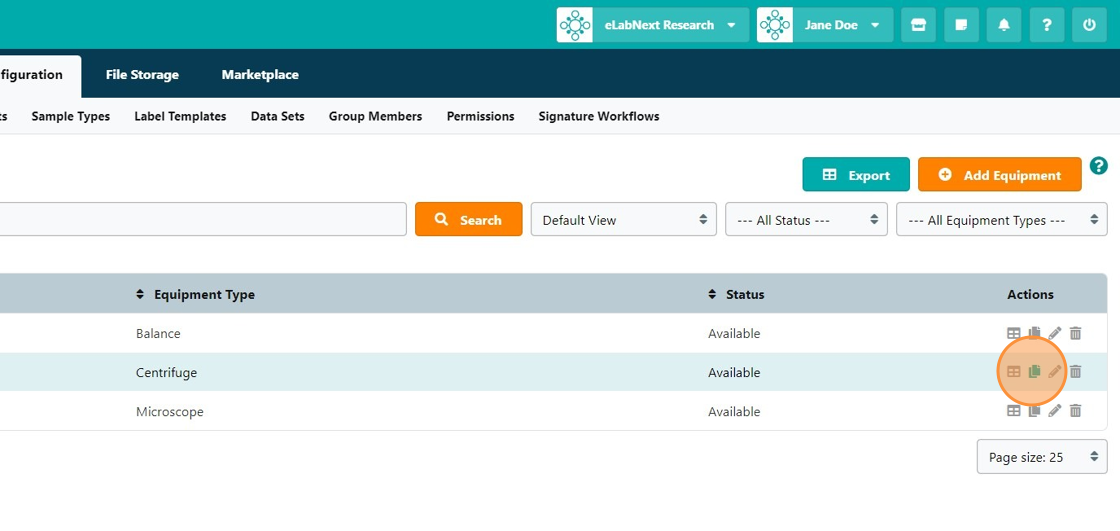1120x531 pixels.
Task: Edit the Microscope equipment with pencil icon
Action: coord(1054,411)
